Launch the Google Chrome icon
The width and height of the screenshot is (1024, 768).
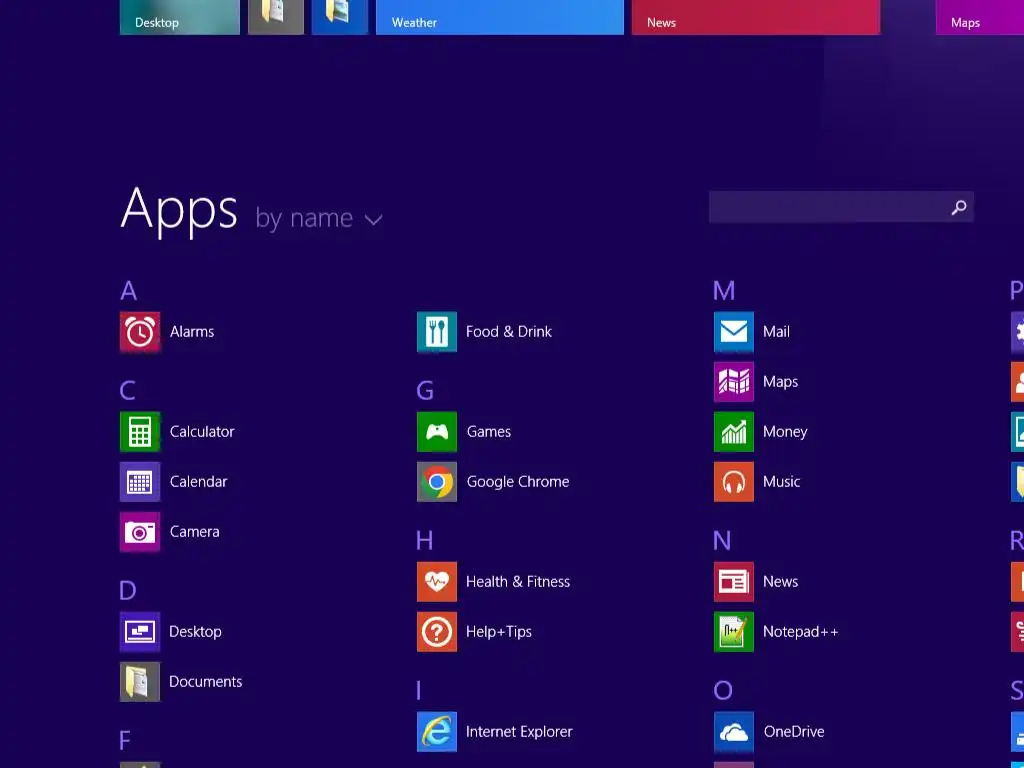click(437, 482)
